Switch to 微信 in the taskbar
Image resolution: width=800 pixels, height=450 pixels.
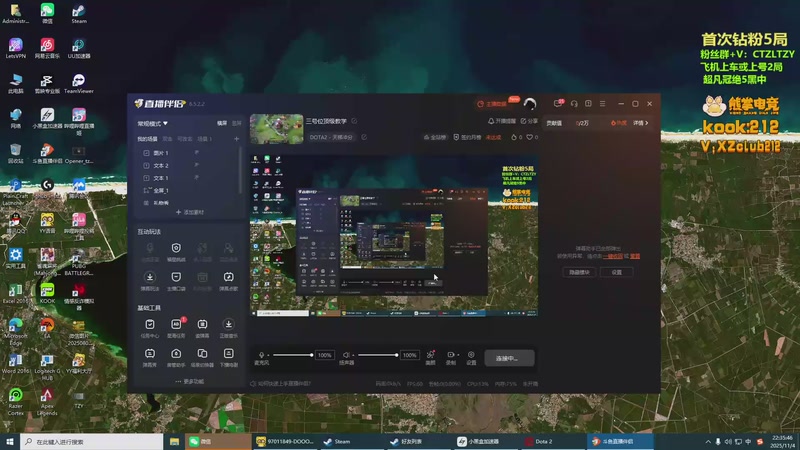click(x=218, y=441)
